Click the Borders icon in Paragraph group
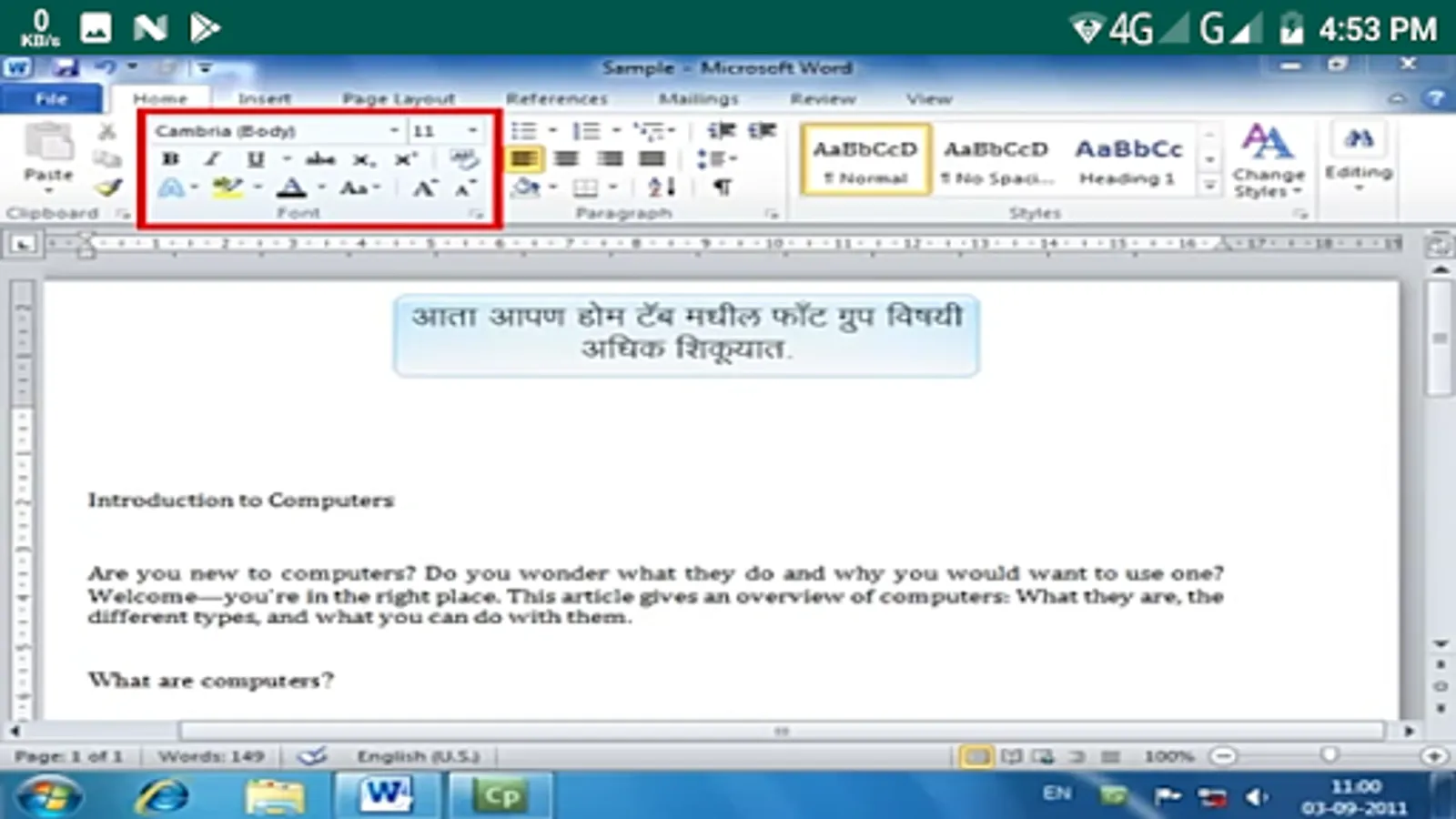Screen dimensions: 1456x819 coord(585,187)
